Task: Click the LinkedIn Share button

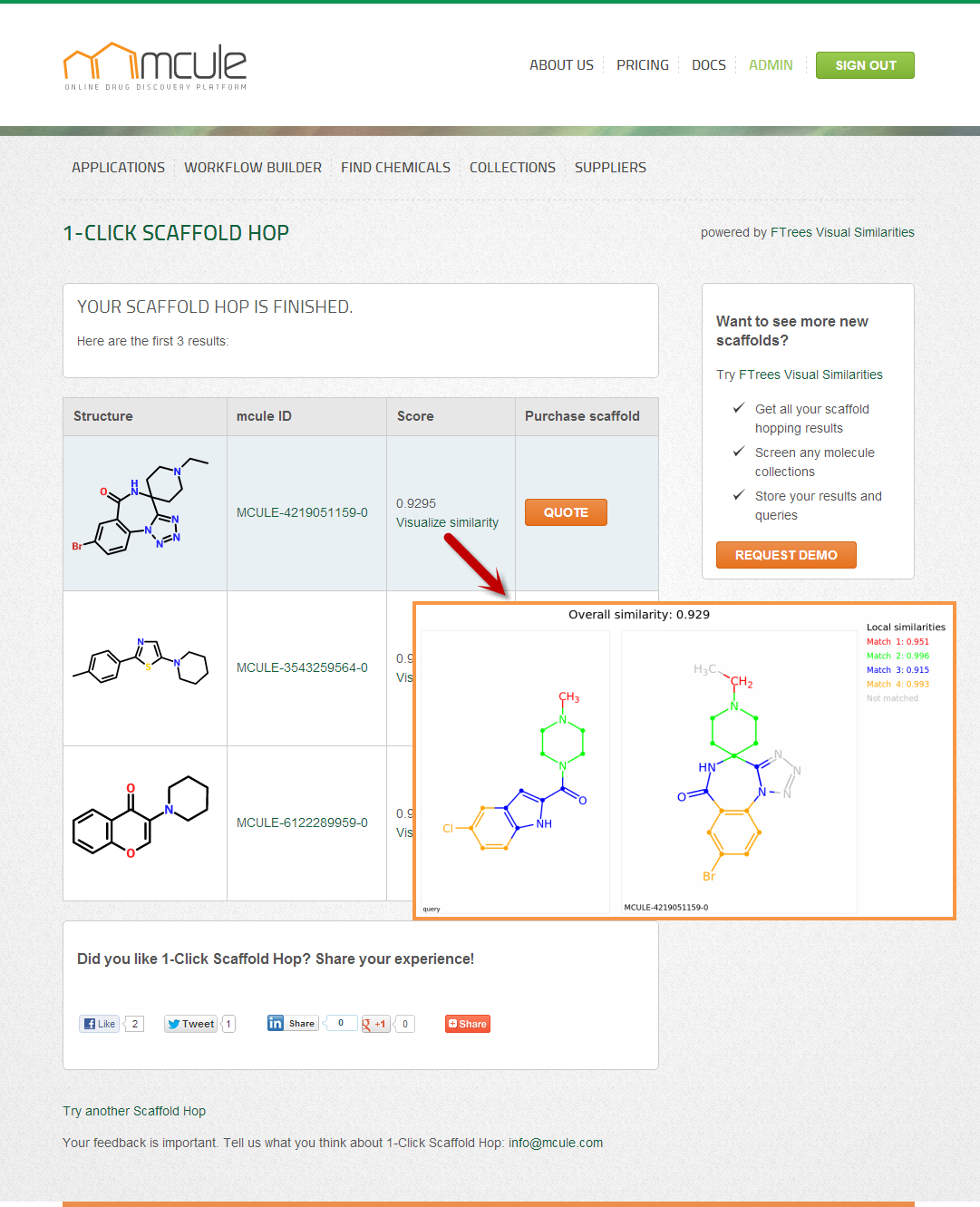Action: point(293,1024)
